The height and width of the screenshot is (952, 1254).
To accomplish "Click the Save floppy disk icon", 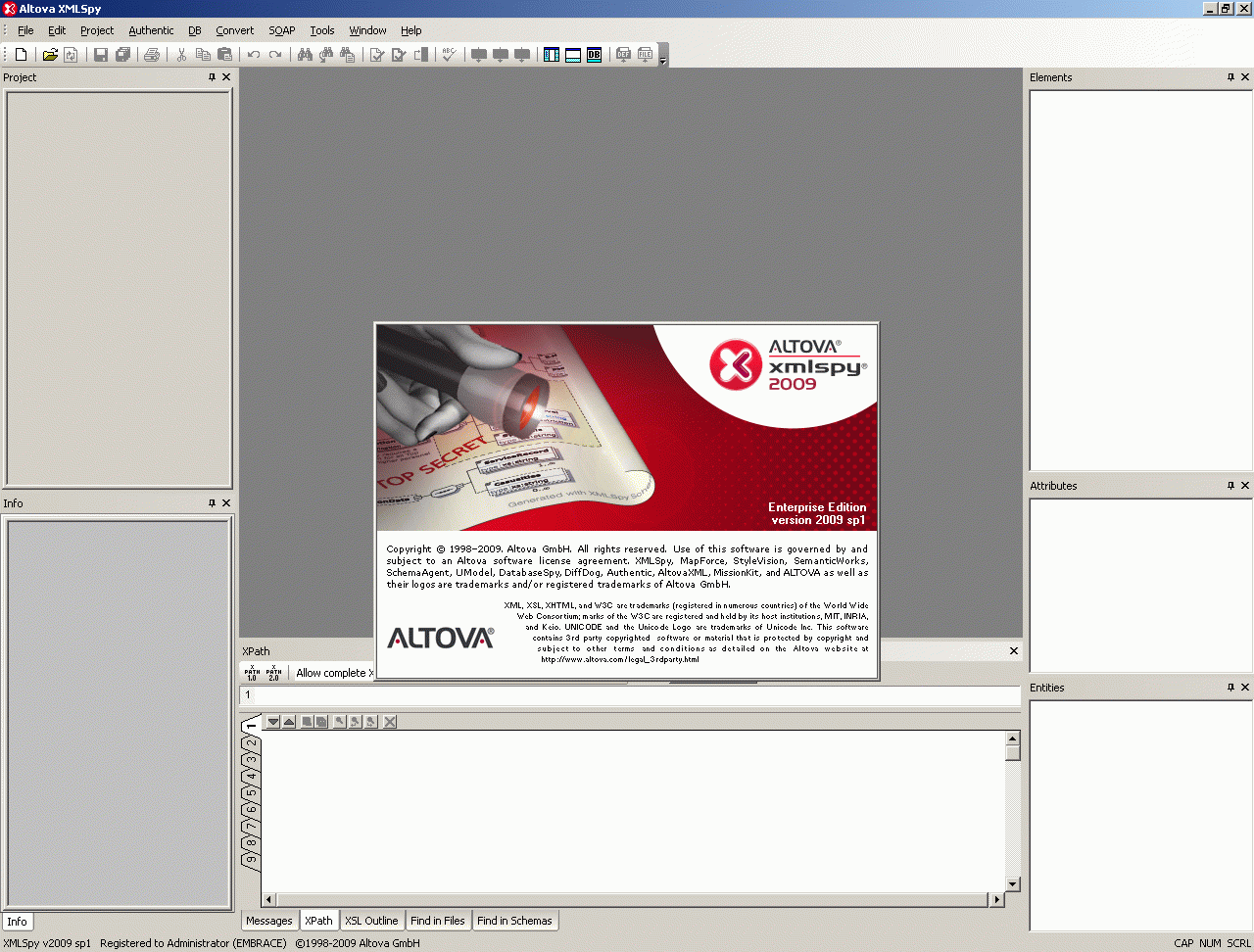I will (x=100, y=55).
